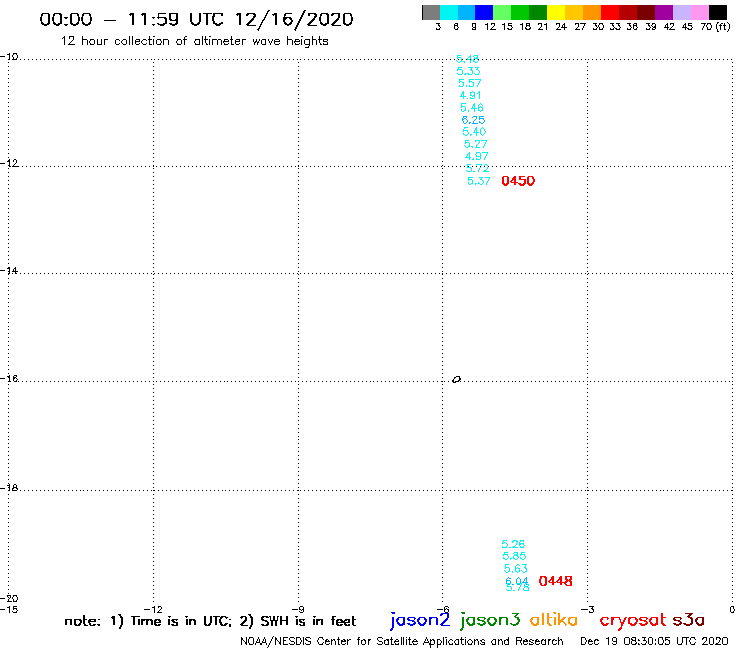This screenshot has width=740, height=650.
Task: Click the purple swatch in the legend
Action: (x=664, y=12)
